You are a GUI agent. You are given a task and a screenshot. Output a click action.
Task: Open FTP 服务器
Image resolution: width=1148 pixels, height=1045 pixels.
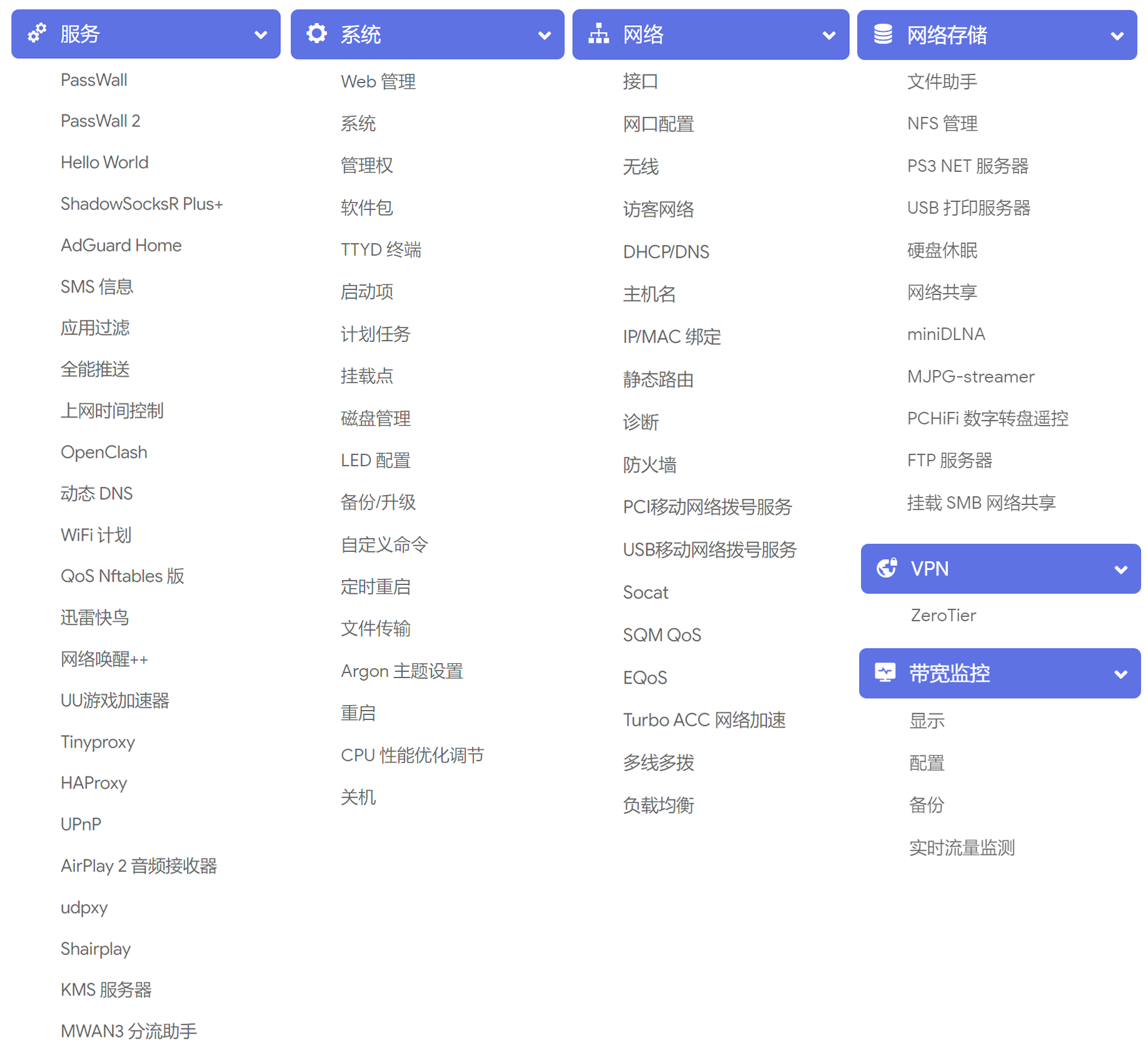click(x=949, y=460)
